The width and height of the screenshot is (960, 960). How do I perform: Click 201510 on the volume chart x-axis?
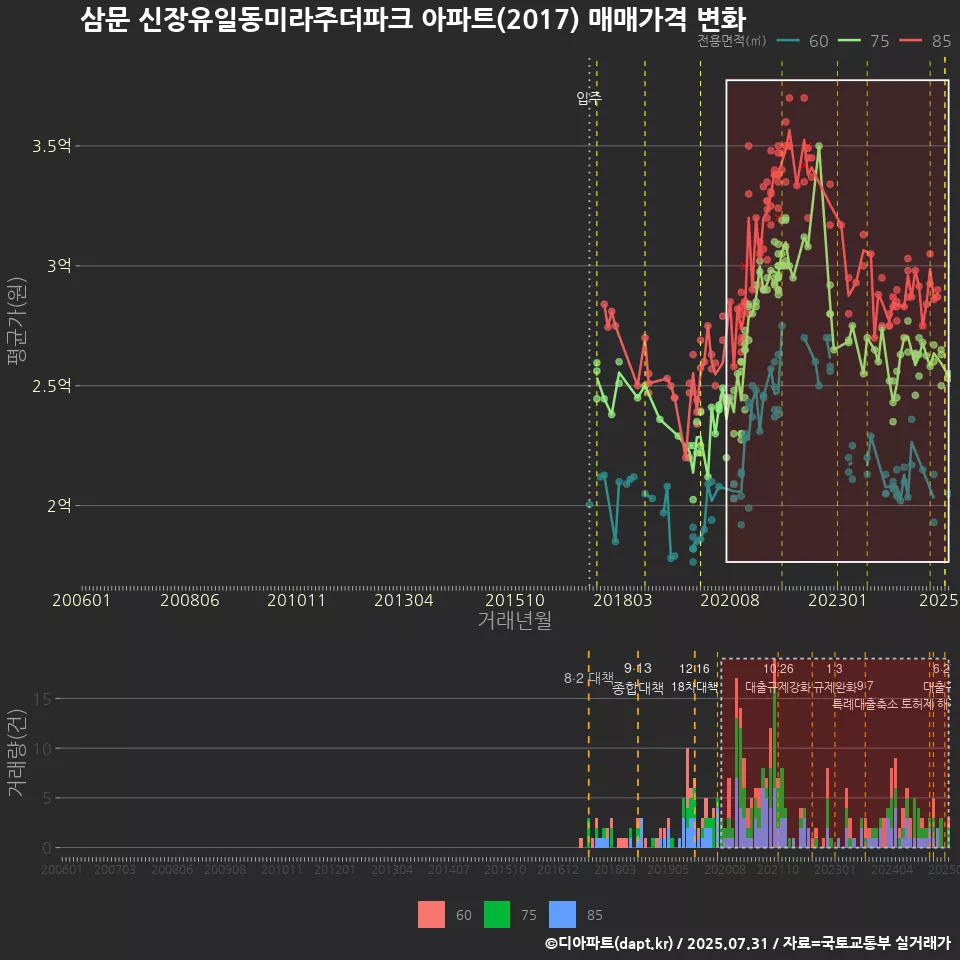point(505,869)
